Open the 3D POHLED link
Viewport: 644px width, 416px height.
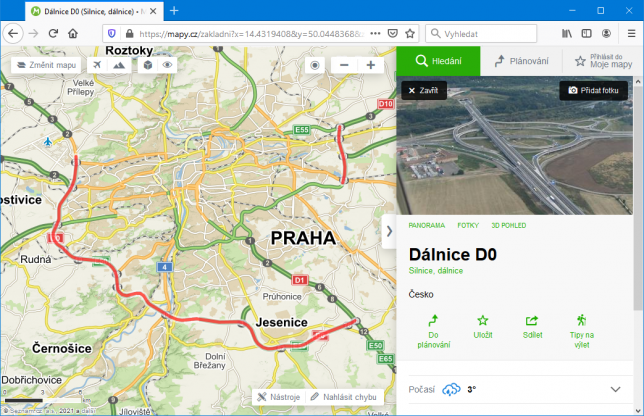509,225
